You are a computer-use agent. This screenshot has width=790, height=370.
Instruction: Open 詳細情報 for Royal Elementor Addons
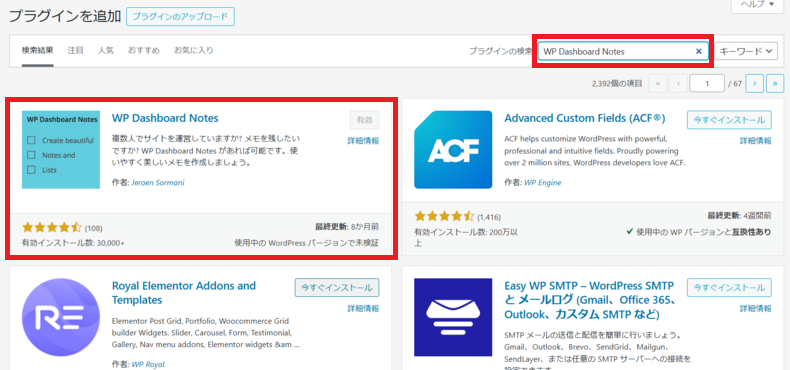(363, 309)
